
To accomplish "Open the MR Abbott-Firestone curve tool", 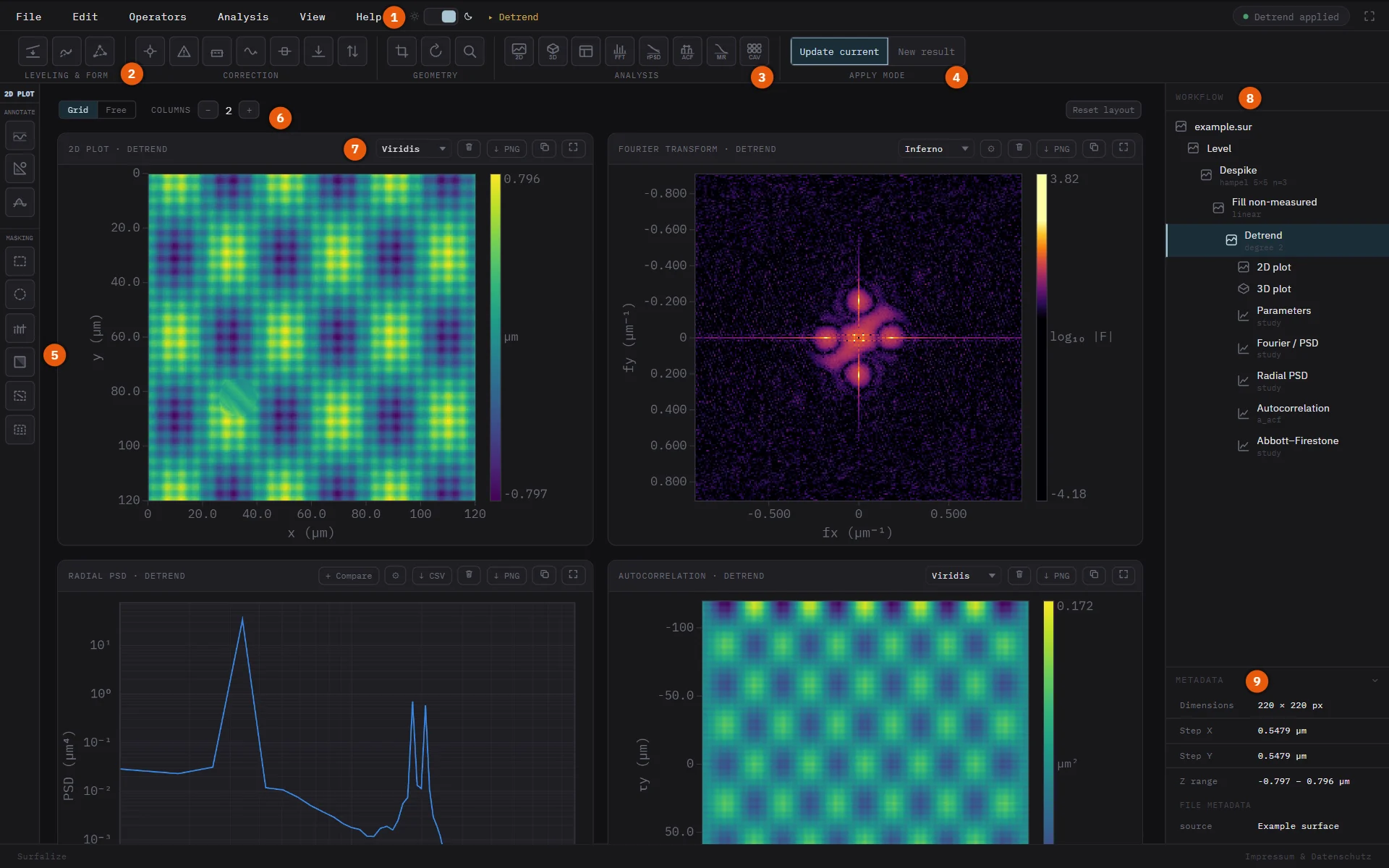I will point(721,51).
